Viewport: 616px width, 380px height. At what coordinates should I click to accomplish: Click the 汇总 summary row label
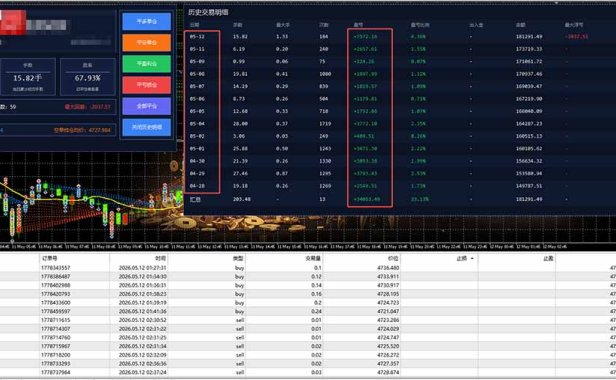point(195,199)
